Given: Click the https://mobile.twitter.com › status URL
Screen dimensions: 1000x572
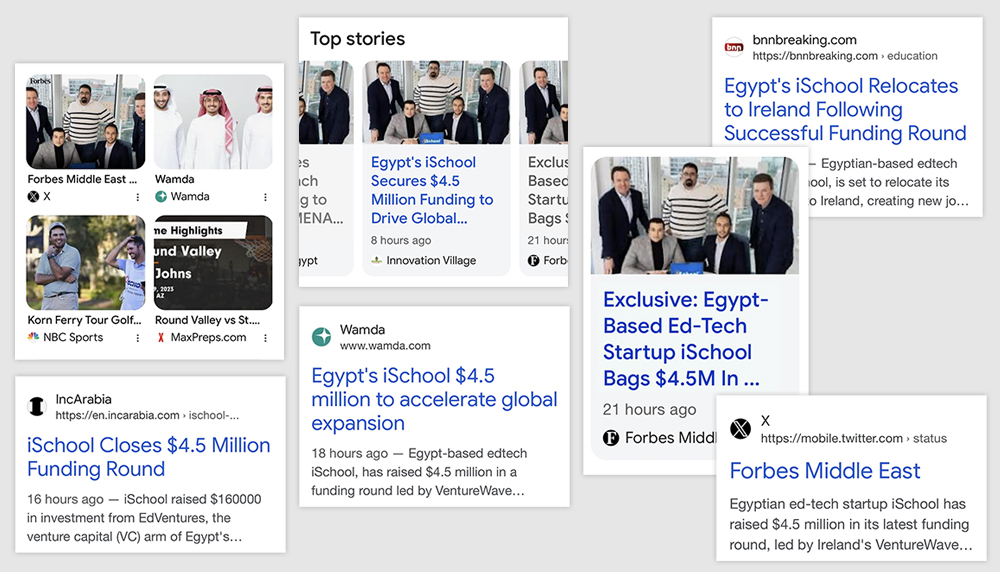Looking at the screenshot, I should pyautogui.click(x=853, y=439).
